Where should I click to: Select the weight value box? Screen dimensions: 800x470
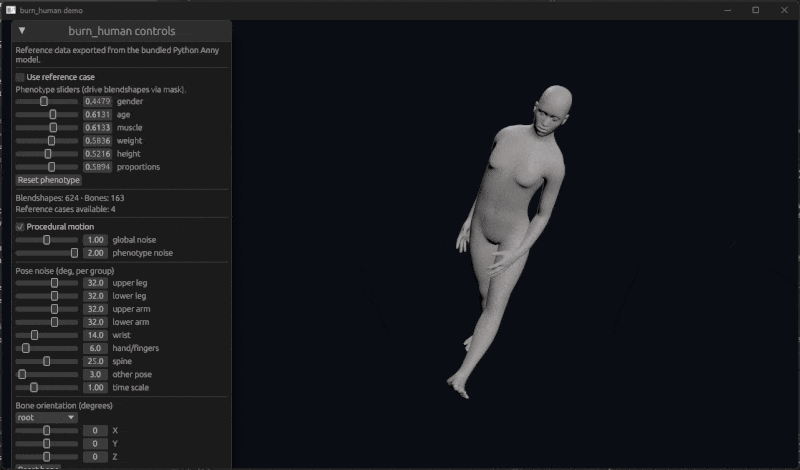click(x=97, y=141)
